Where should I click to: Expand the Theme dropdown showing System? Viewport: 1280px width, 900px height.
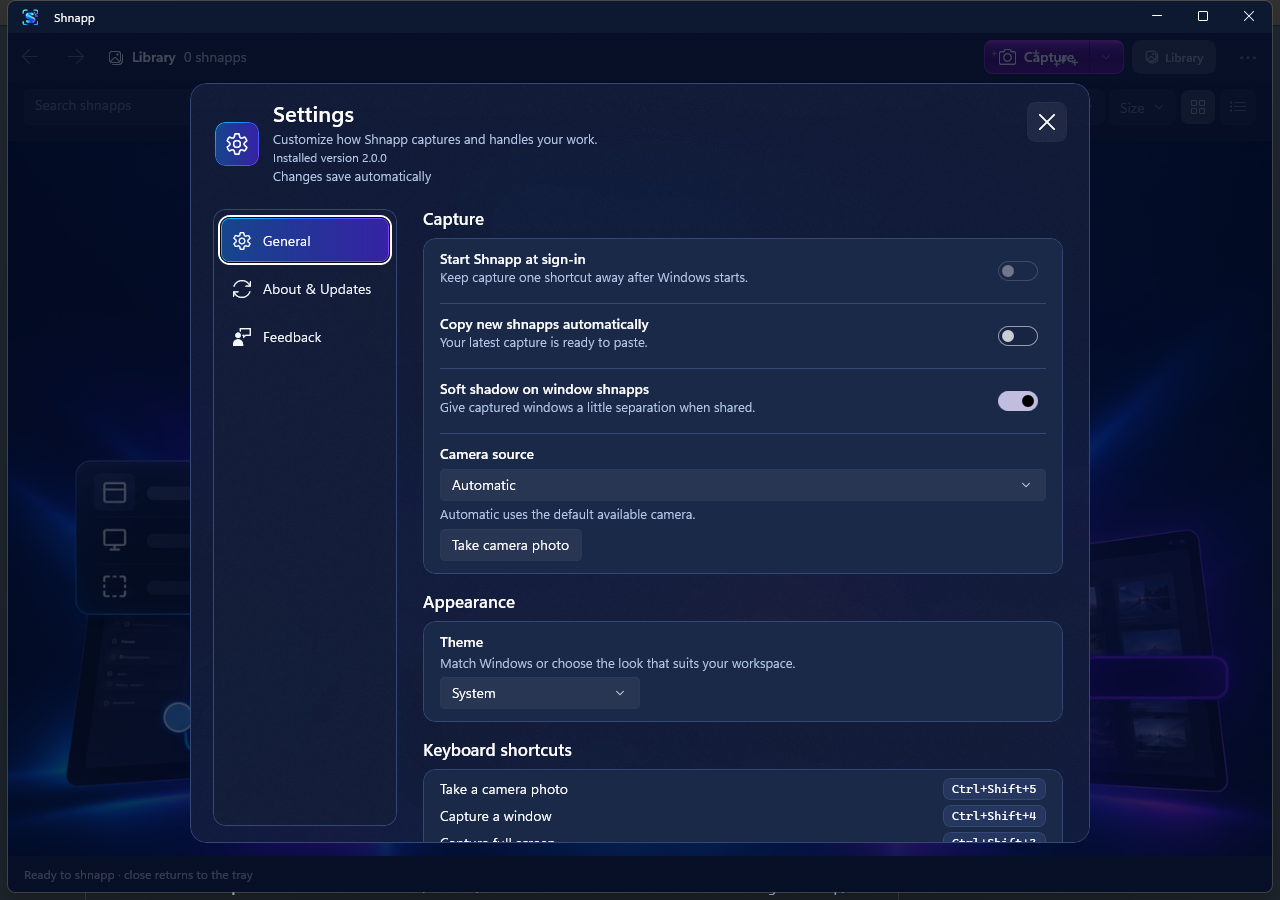(539, 693)
